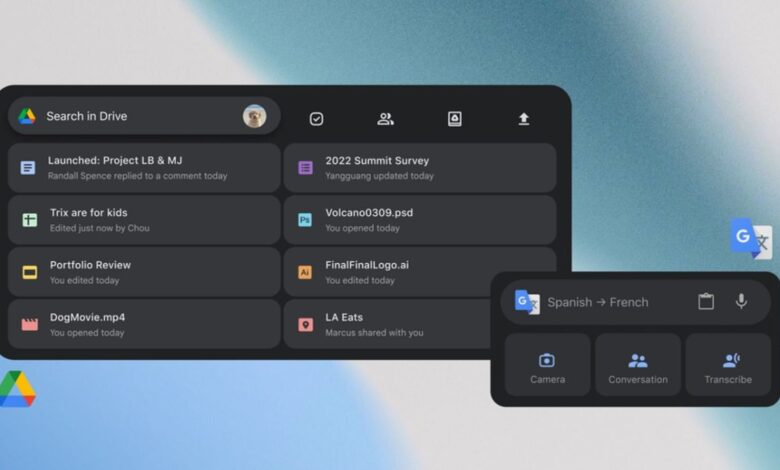This screenshot has width=780, height=470.
Task: Click 'You opened today' under DogMovie.mp4
Action: coord(87,333)
